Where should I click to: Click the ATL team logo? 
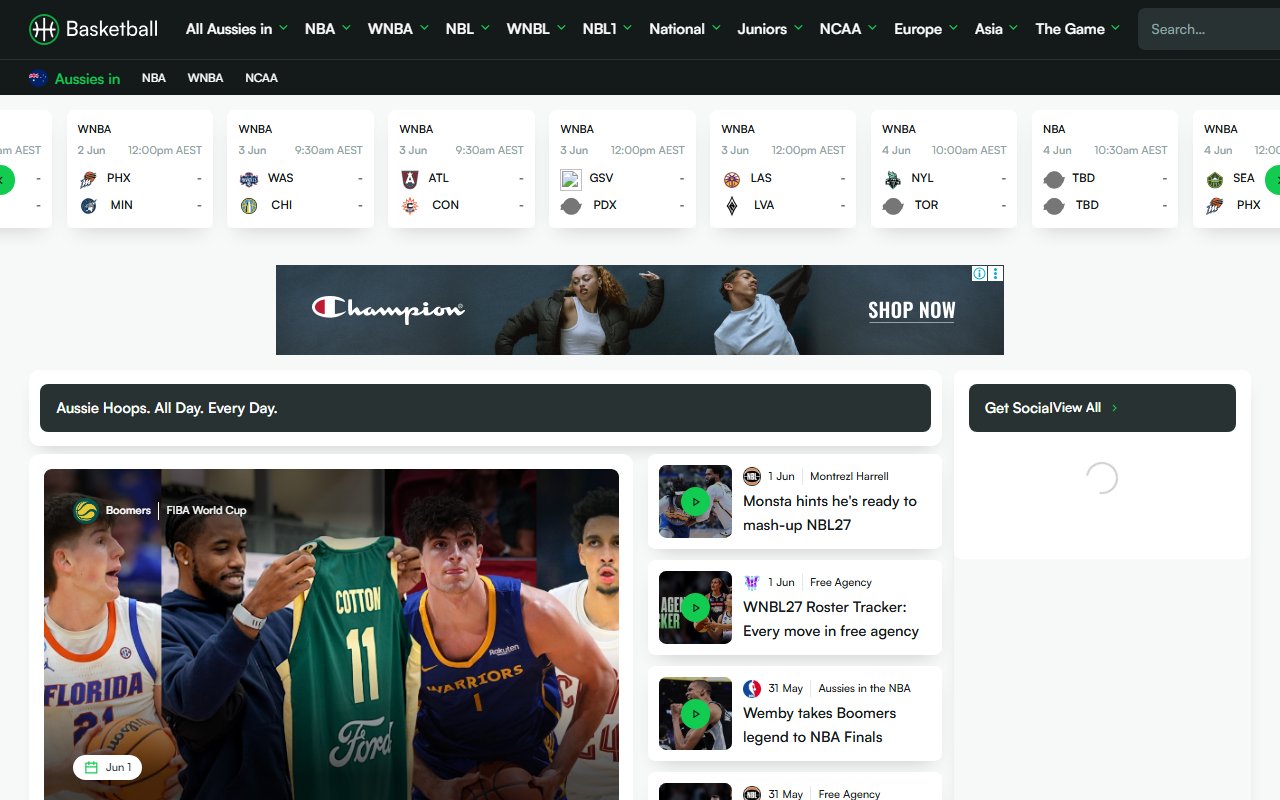pos(410,179)
